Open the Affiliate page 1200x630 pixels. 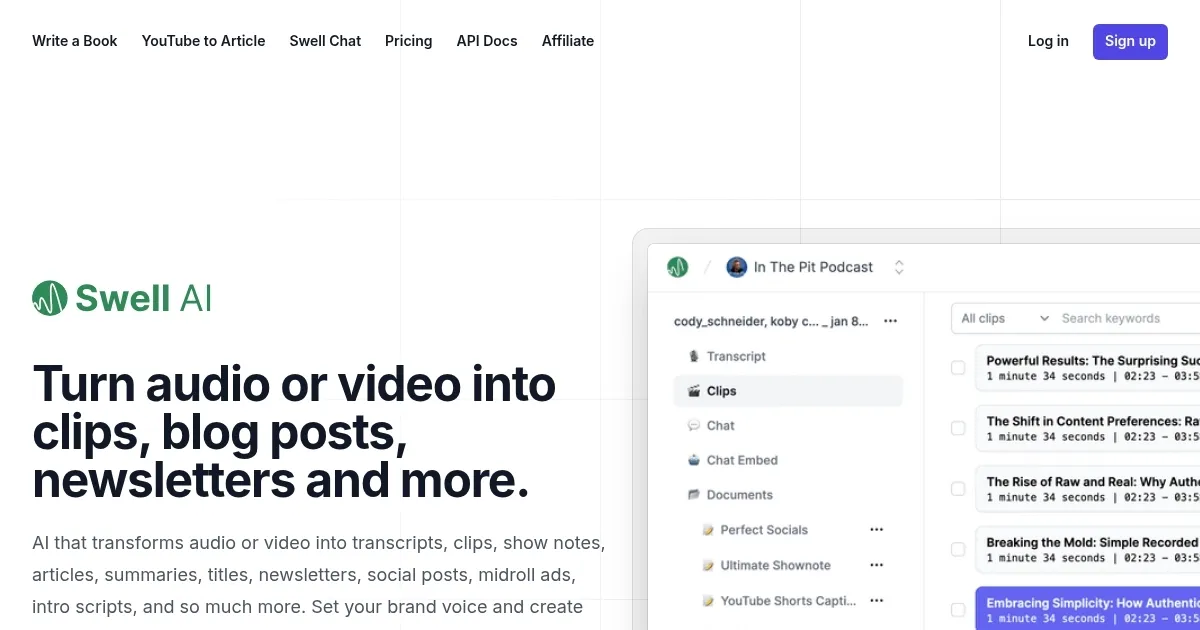pyautogui.click(x=568, y=41)
